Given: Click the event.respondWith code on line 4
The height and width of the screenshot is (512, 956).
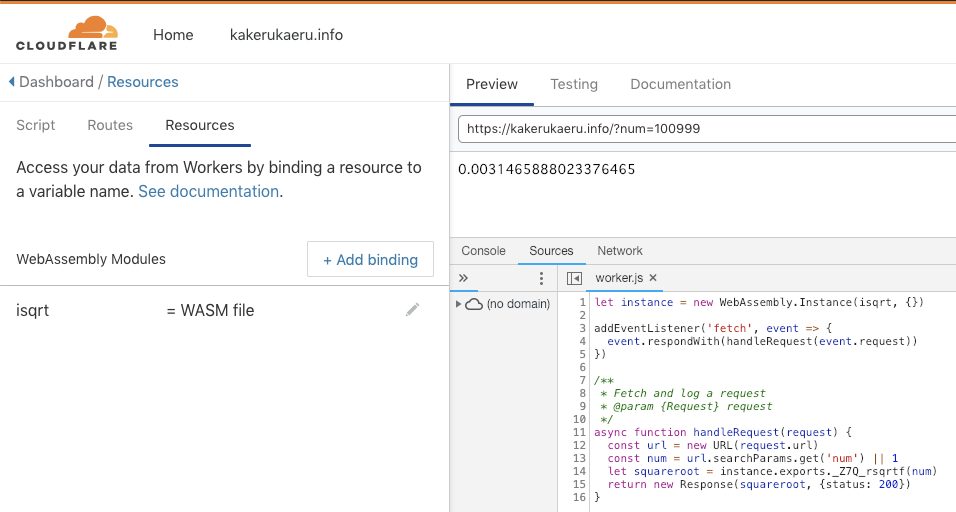Looking at the screenshot, I should tap(762, 341).
